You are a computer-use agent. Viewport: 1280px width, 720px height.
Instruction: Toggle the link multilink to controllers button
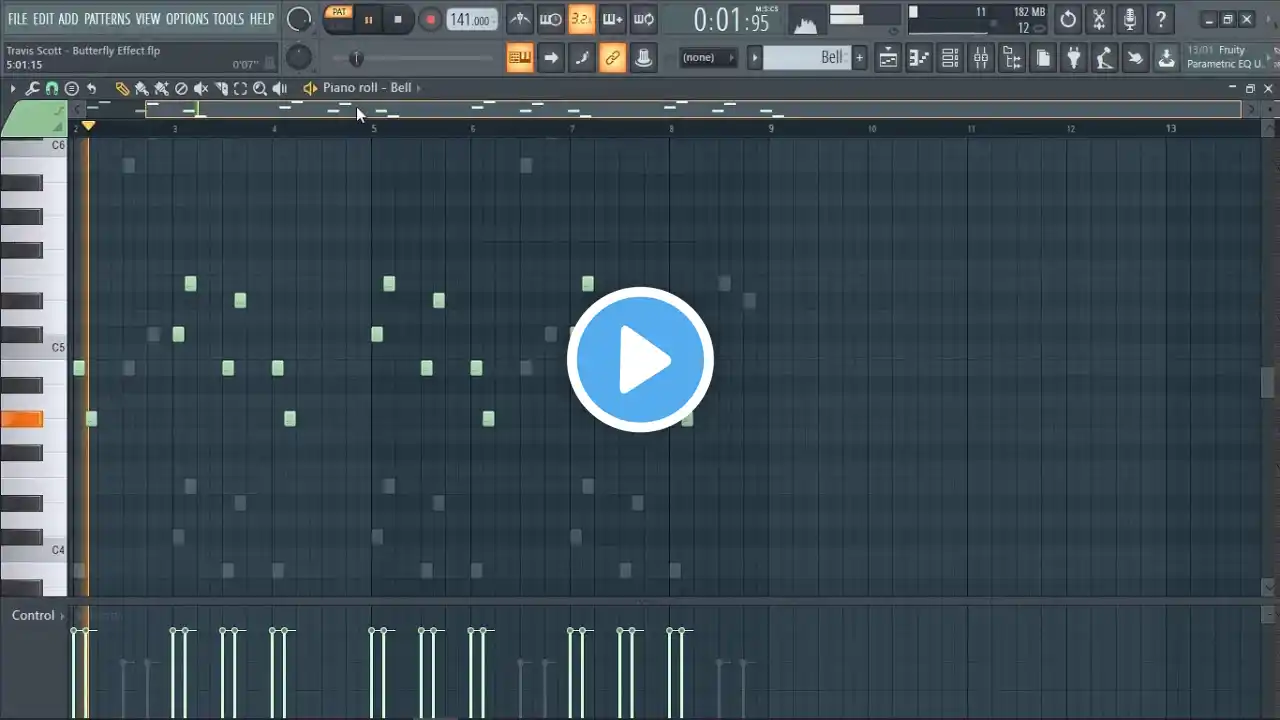[x=612, y=58]
